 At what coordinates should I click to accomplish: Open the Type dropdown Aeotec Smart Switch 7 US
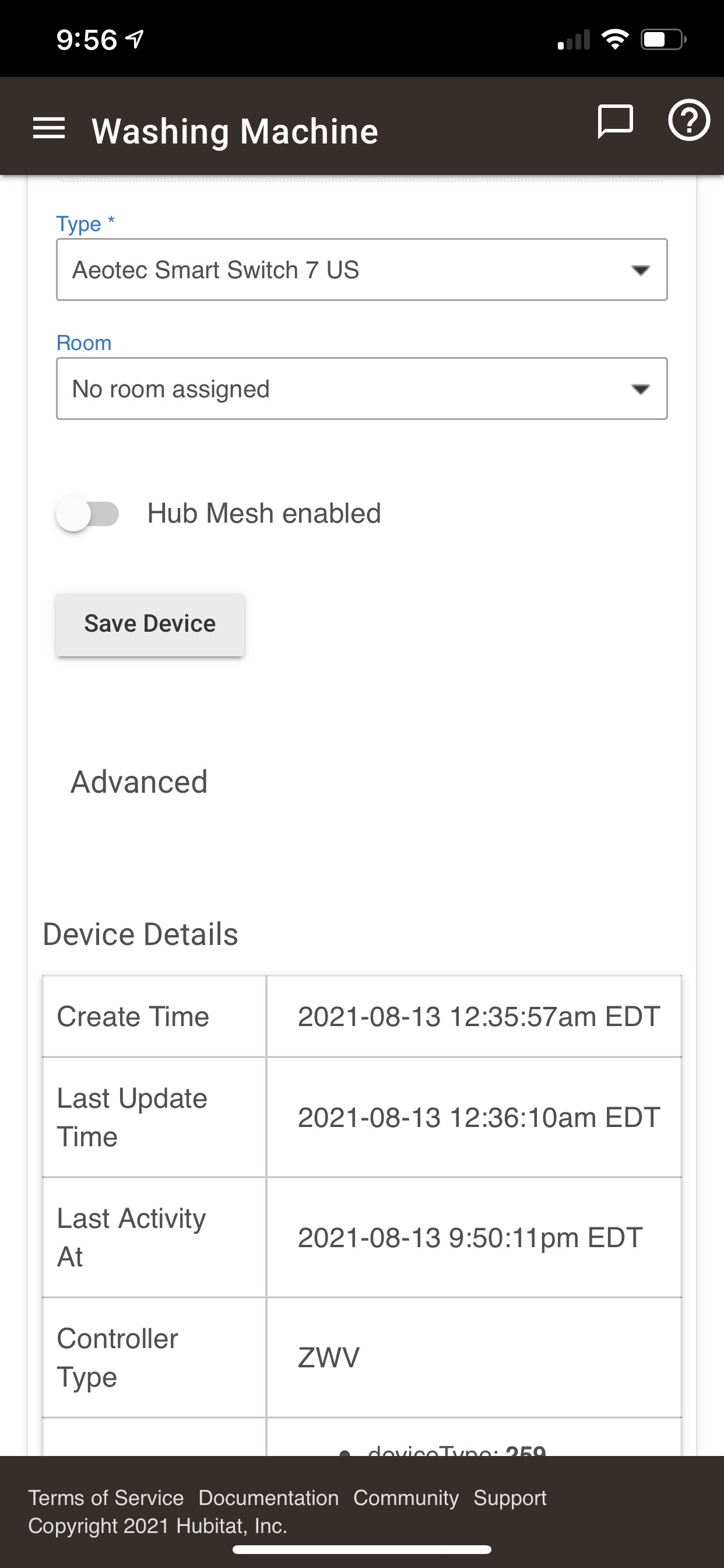tap(362, 269)
